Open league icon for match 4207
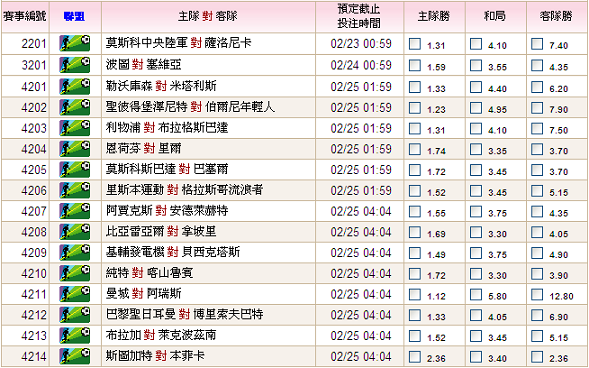The image size is (589, 368). point(75,211)
